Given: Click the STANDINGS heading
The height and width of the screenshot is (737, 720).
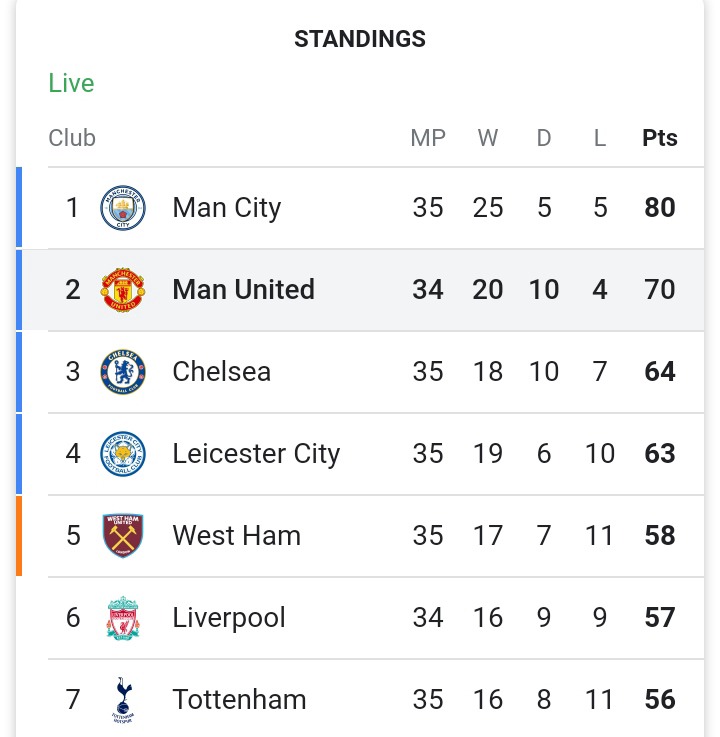Looking at the screenshot, I should pos(360,39).
